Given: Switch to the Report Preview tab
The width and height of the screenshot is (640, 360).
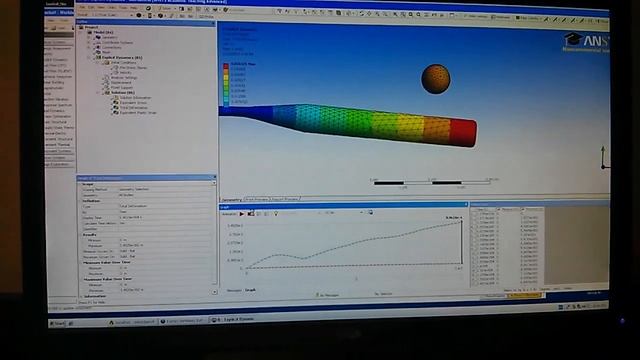Looking at the screenshot, I should 285,199.
